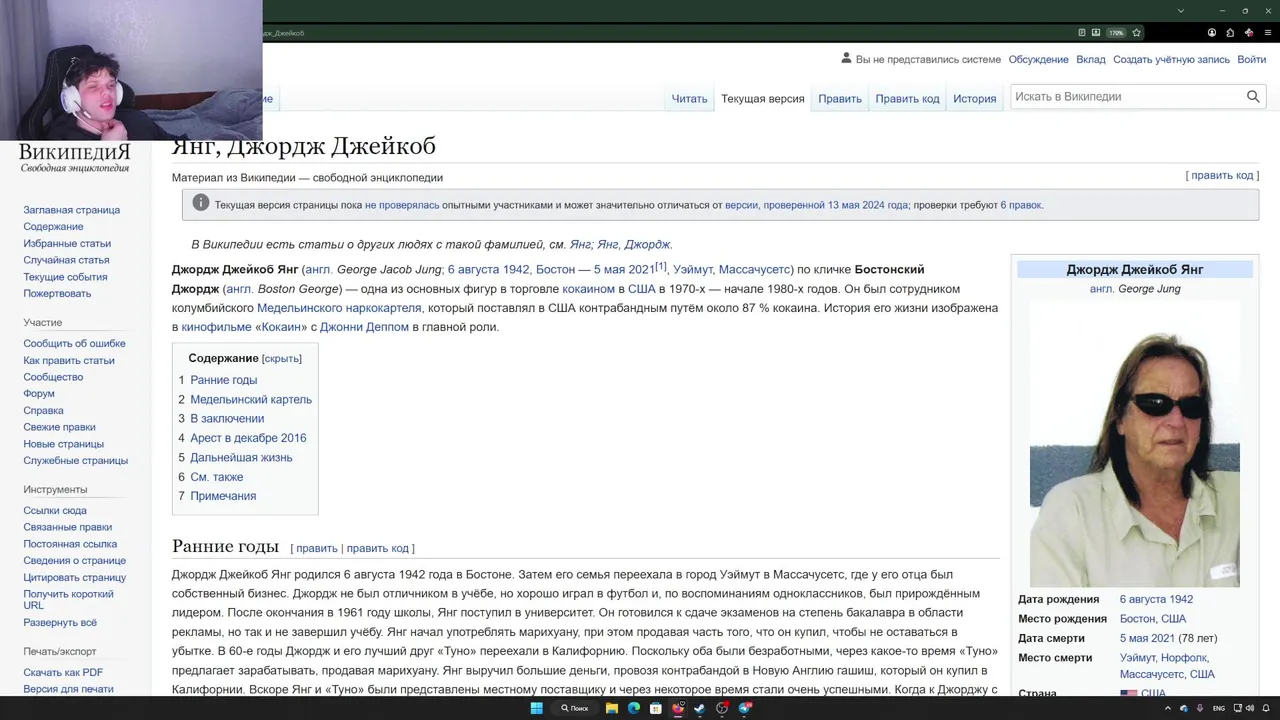The height and width of the screenshot is (720, 1280).
Task: Click 'Свежие правки' in sidebar
Action: [59, 427]
